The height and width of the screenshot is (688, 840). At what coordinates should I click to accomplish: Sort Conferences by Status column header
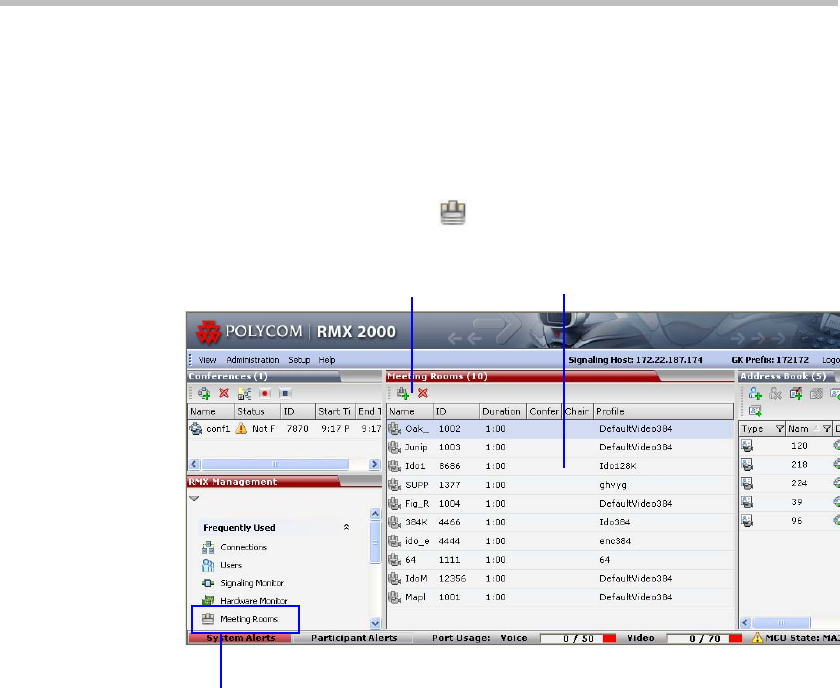pos(257,412)
